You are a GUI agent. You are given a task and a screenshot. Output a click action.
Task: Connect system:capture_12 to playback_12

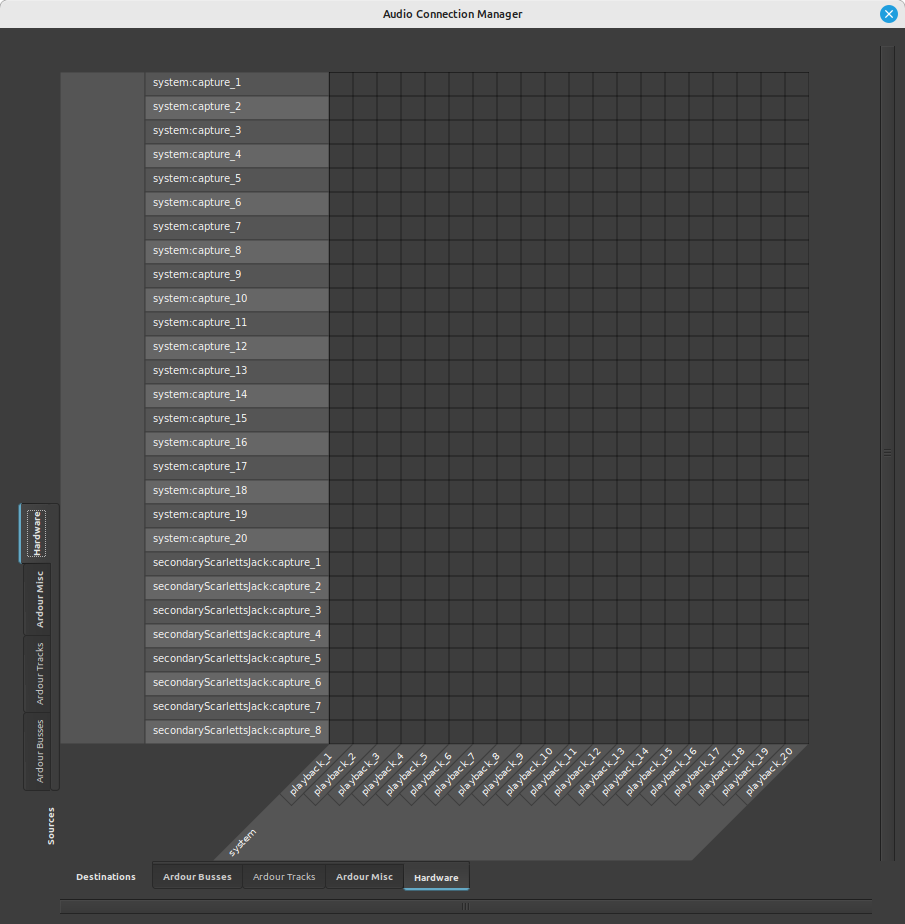pyautogui.click(x=606, y=346)
